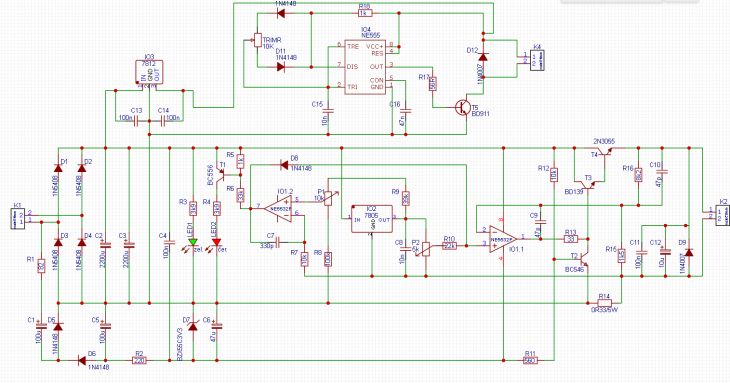Click the 7812 regulator IO3 symbol

point(149,72)
